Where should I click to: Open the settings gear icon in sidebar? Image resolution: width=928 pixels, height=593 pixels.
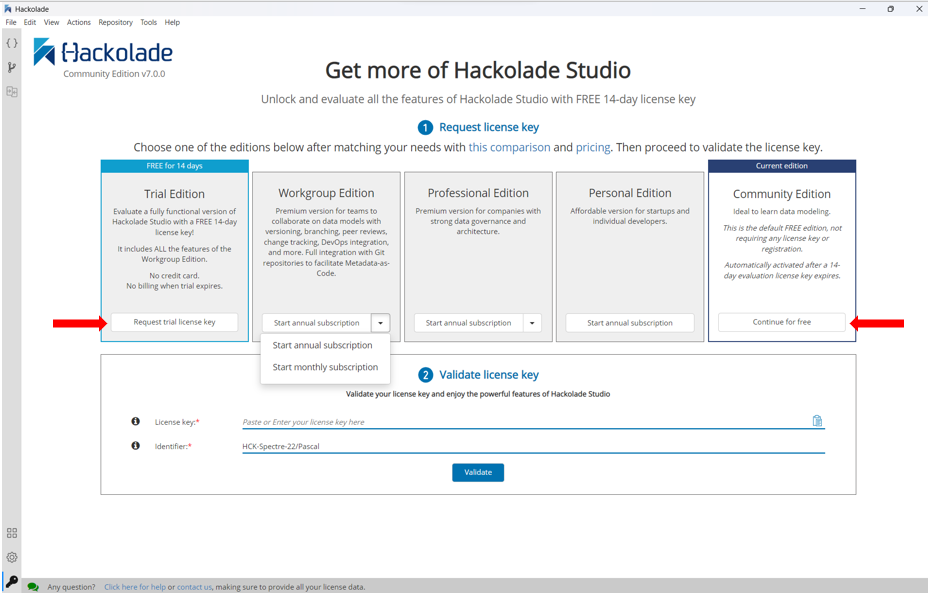11,557
